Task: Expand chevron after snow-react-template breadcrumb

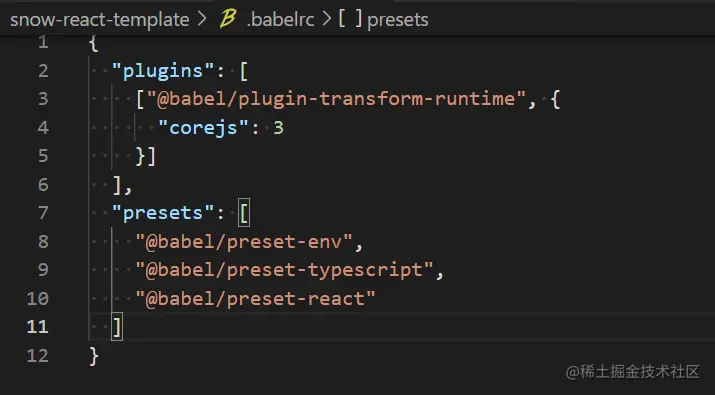Action: pos(202,19)
